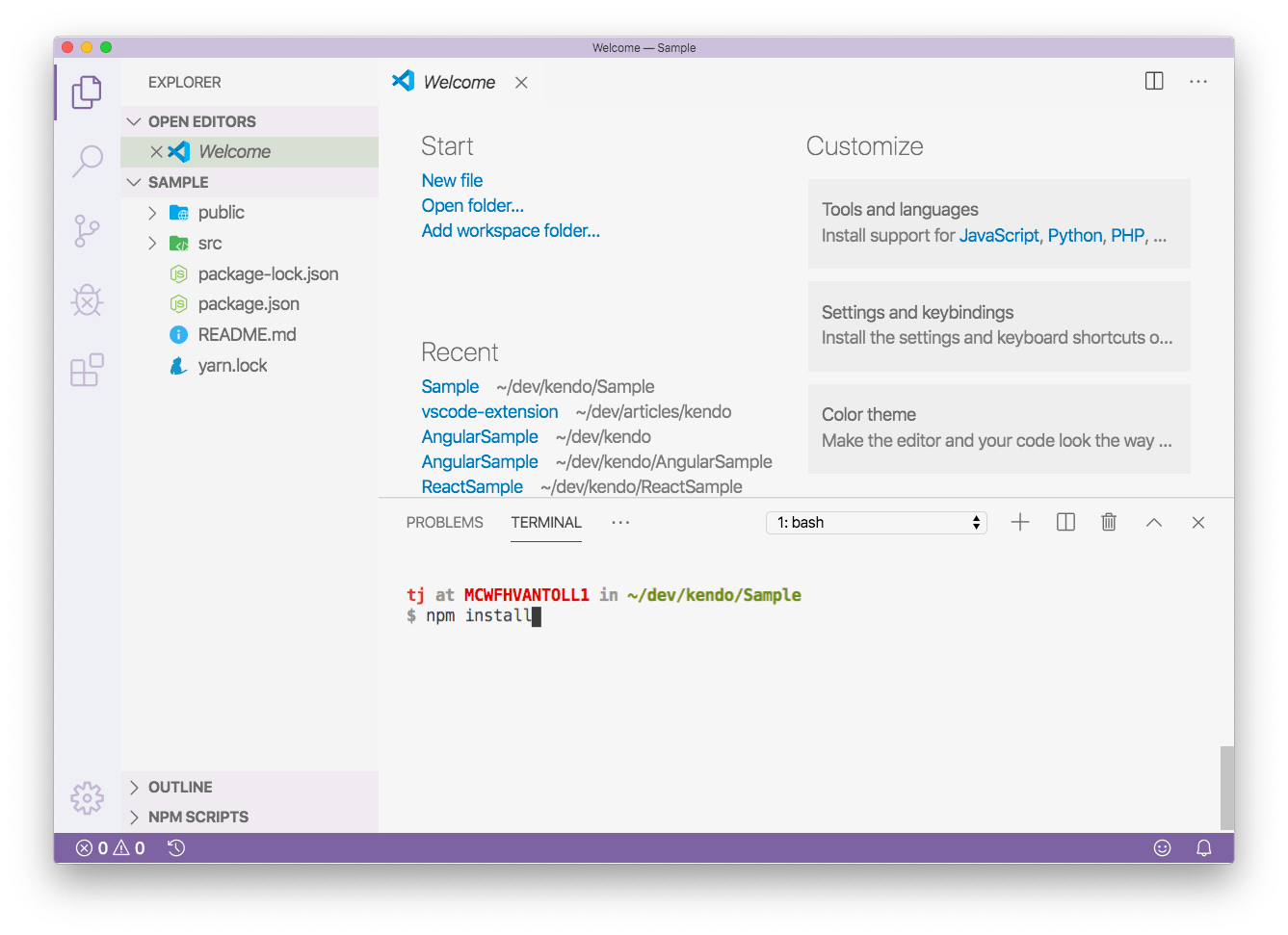
Task: Click the public folder icon
Action: 179,213
